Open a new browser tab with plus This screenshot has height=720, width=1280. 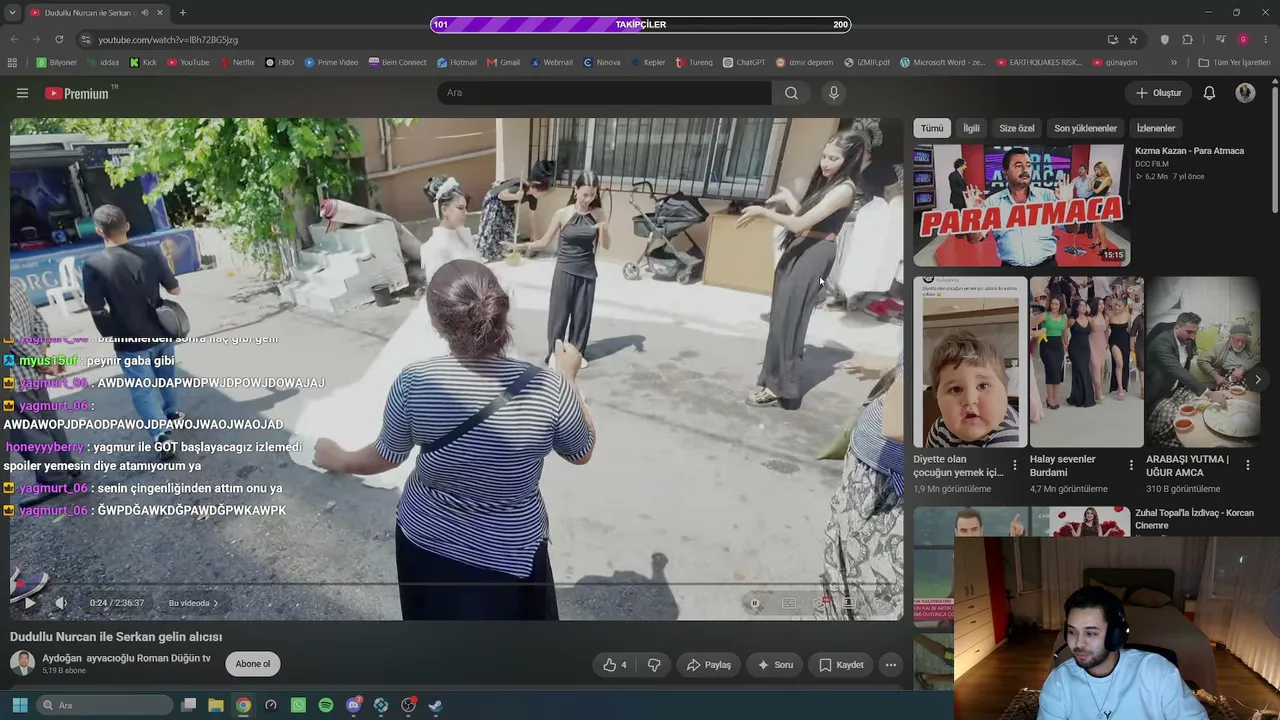click(x=182, y=13)
